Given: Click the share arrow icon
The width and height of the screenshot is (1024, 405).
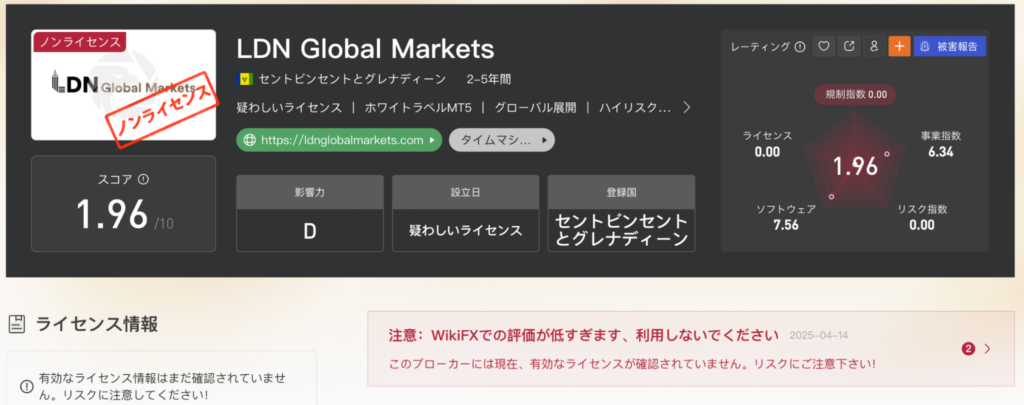Looking at the screenshot, I should (849, 46).
